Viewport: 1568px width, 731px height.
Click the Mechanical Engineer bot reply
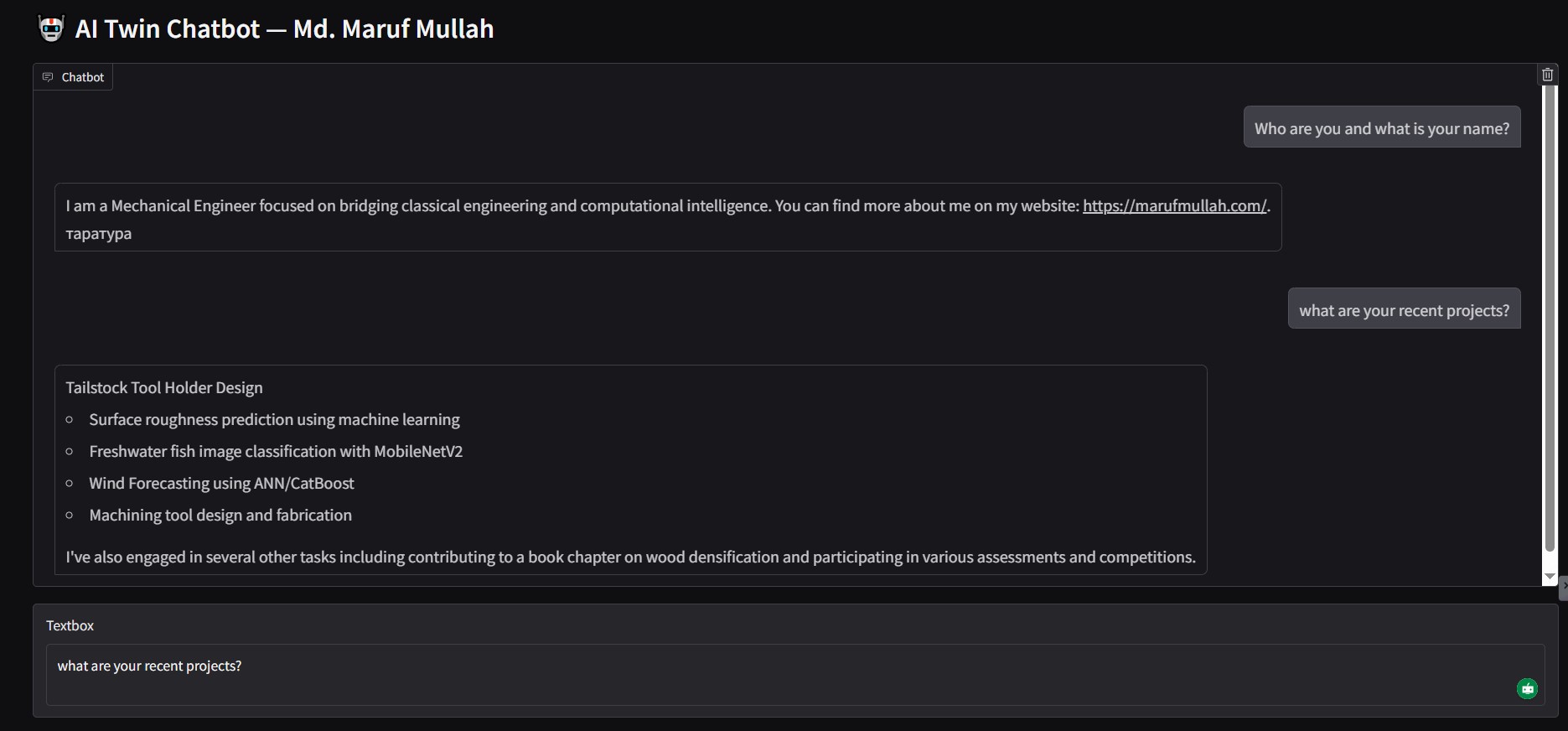(x=587, y=206)
